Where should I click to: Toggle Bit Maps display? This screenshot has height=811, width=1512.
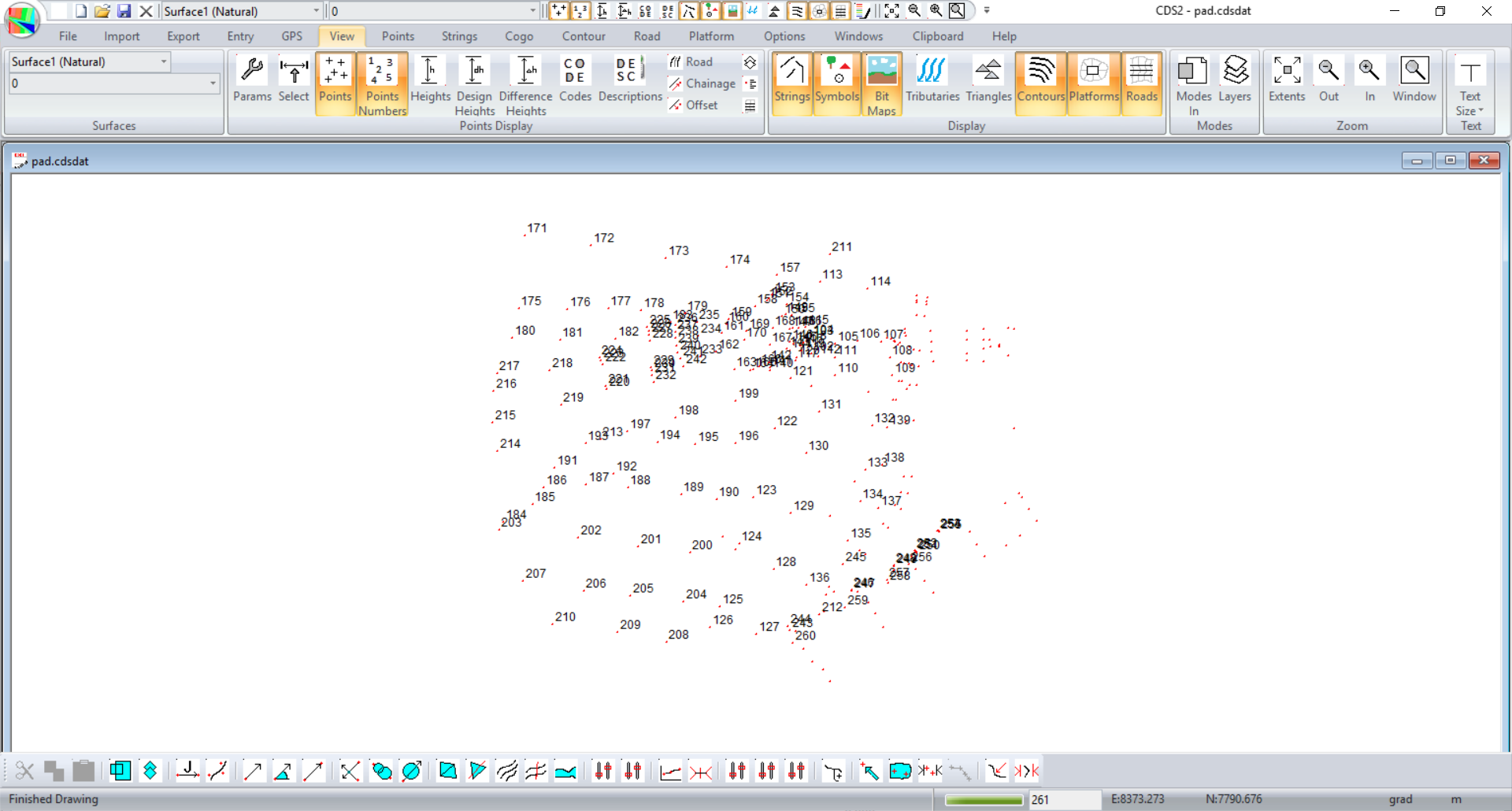pos(881,83)
